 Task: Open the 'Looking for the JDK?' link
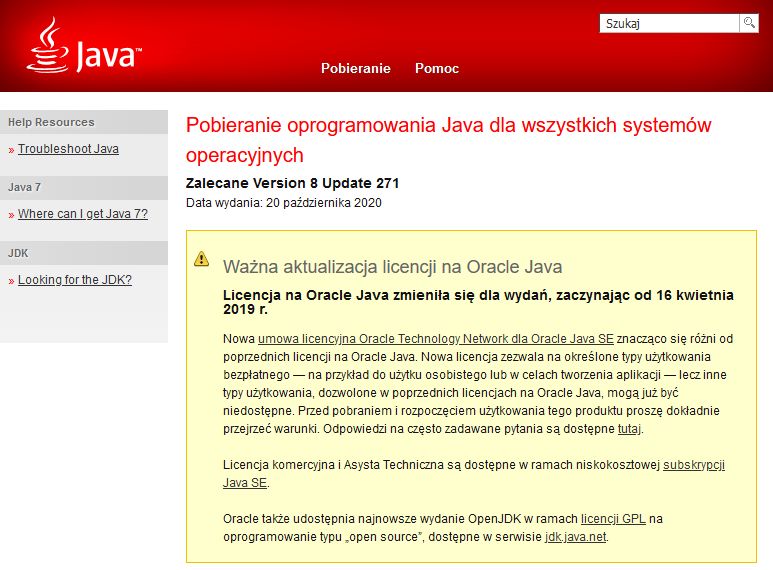[x=75, y=280]
